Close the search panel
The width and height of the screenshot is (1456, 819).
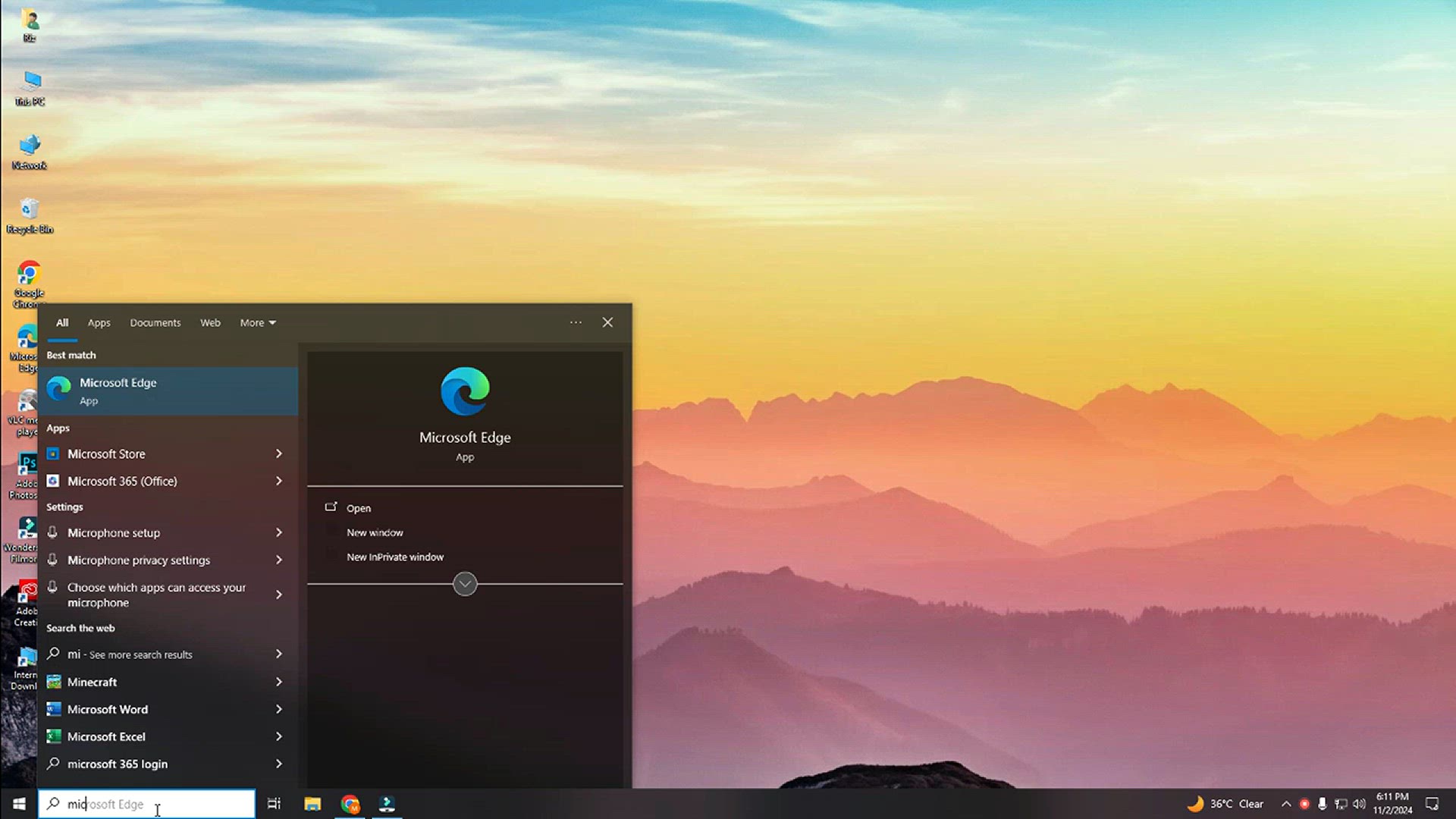pos(607,322)
